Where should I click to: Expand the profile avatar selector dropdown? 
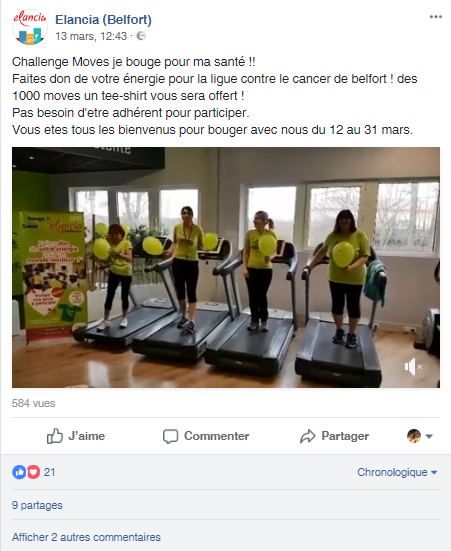tap(420, 436)
